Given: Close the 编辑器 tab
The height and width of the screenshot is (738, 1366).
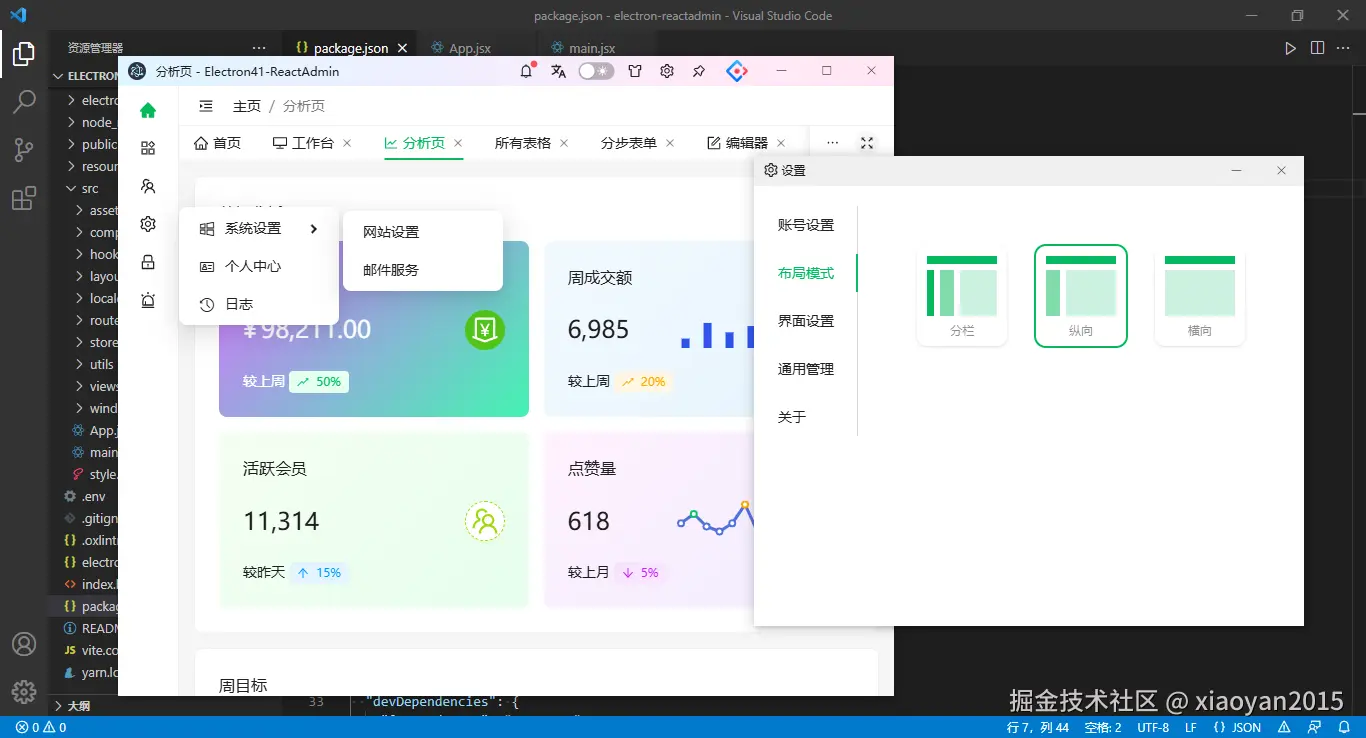Looking at the screenshot, I should (781, 143).
